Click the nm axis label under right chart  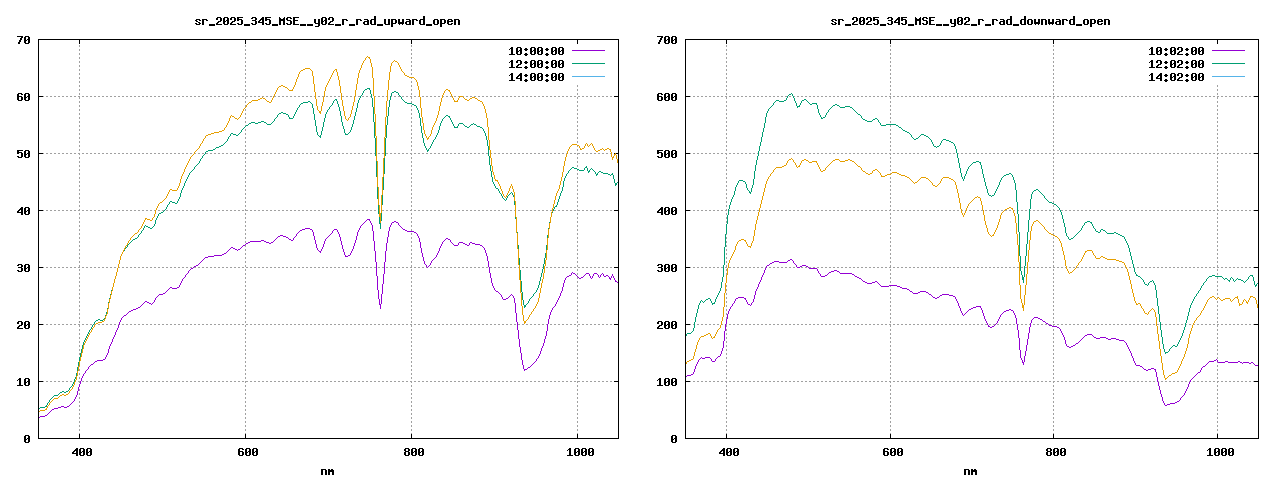pyautogui.click(x=970, y=471)
